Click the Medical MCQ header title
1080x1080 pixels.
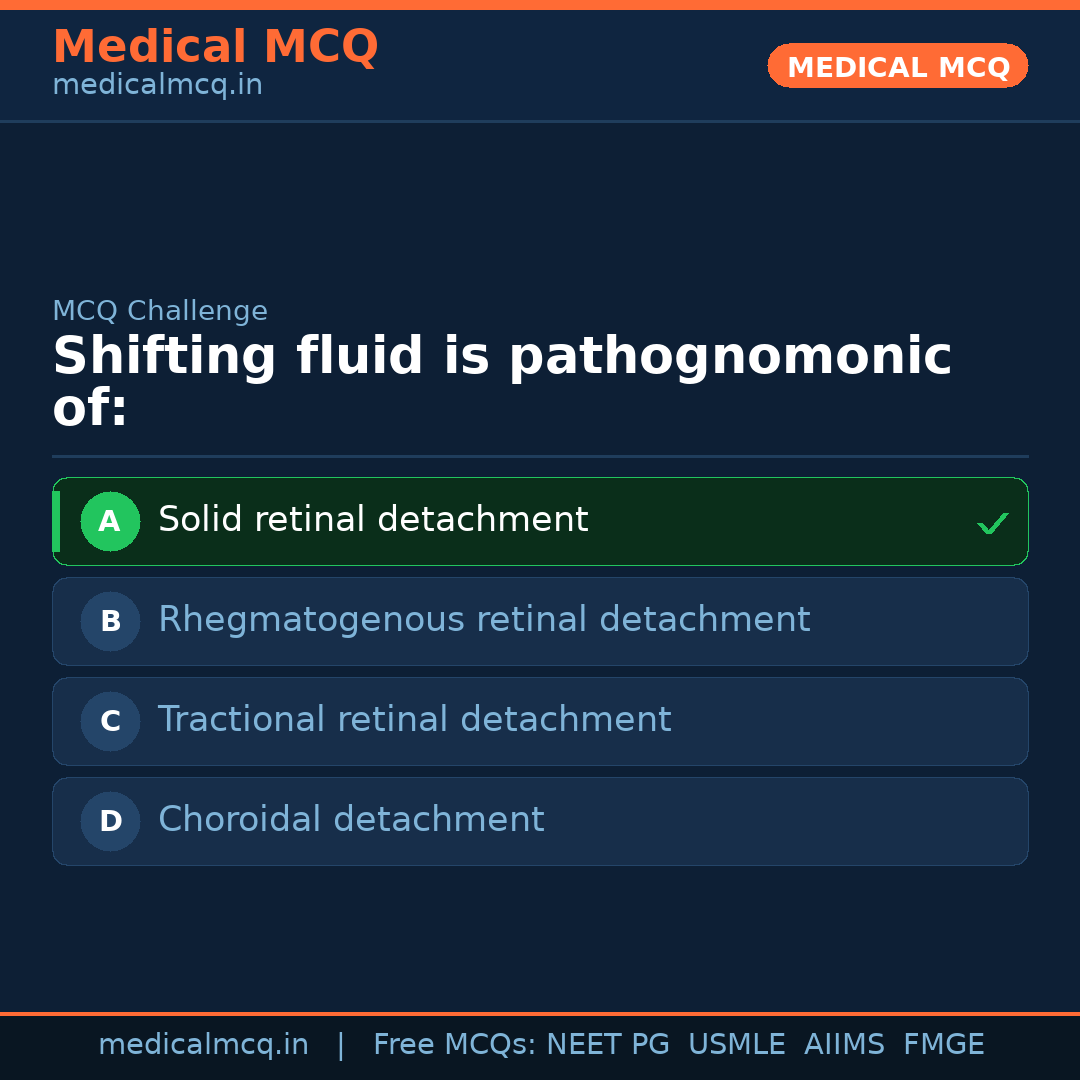pyautogui.click(x=215, y=47)
